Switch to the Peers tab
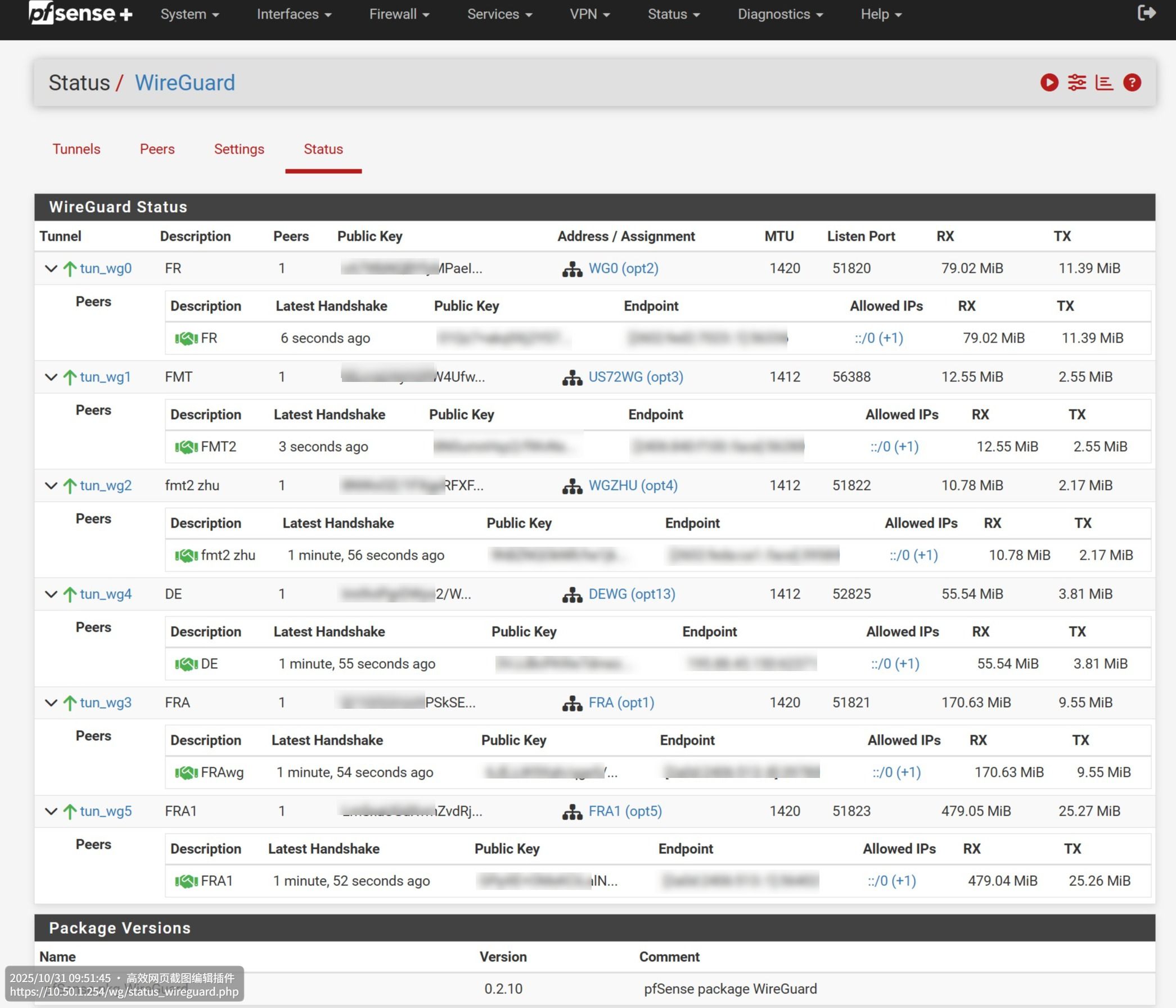This screenshot has height=1008, width=1176. point(157,149)
